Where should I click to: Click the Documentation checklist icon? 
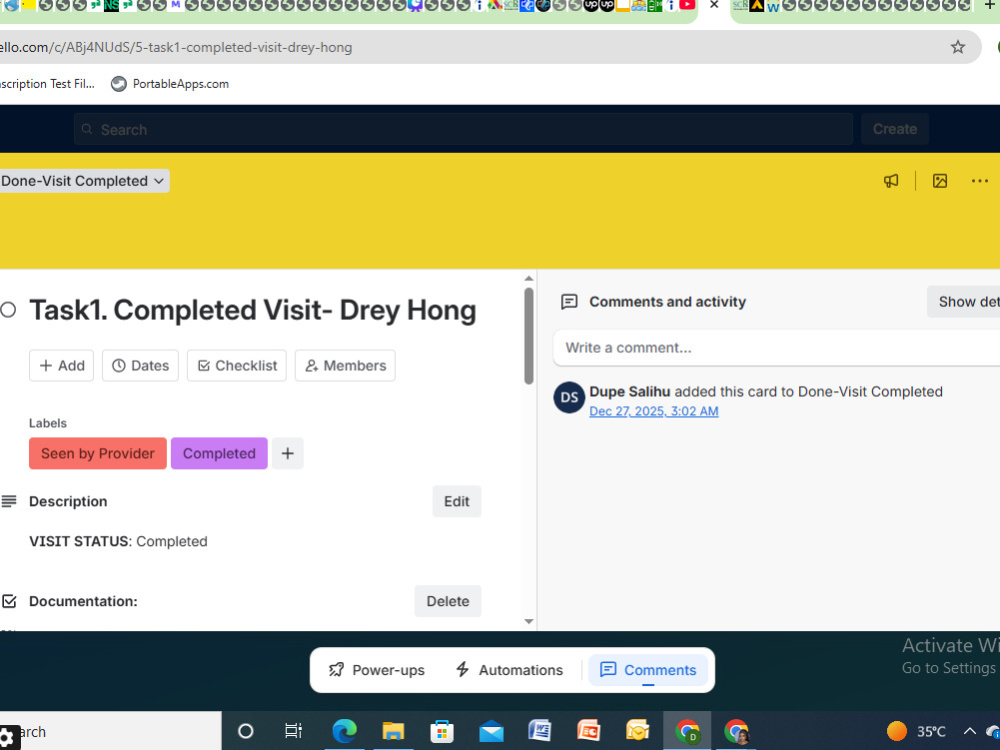(x=9, y=601)
